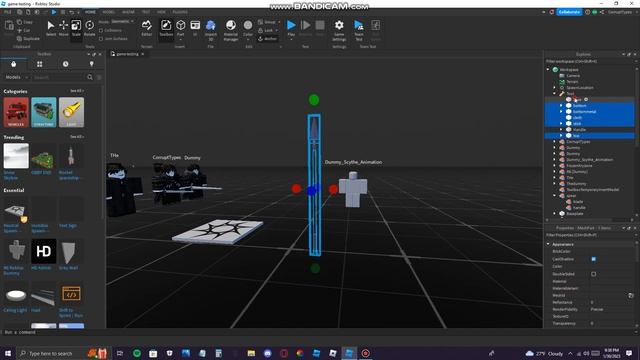Click the Collaborate button
Screen dimensions: 640x360
pyautogui.click(x=569, y=12)
